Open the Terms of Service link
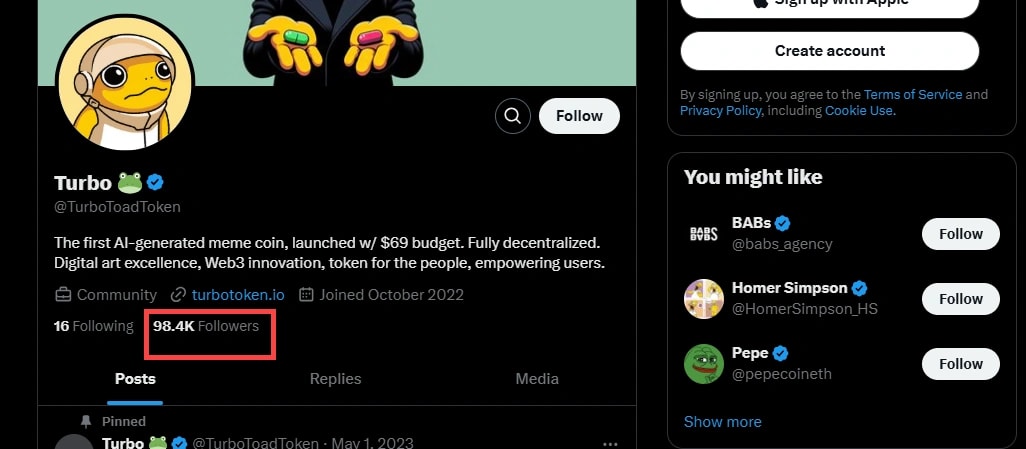The height and width of the screenshot is (449, 1026). click(x=912, y=94)
